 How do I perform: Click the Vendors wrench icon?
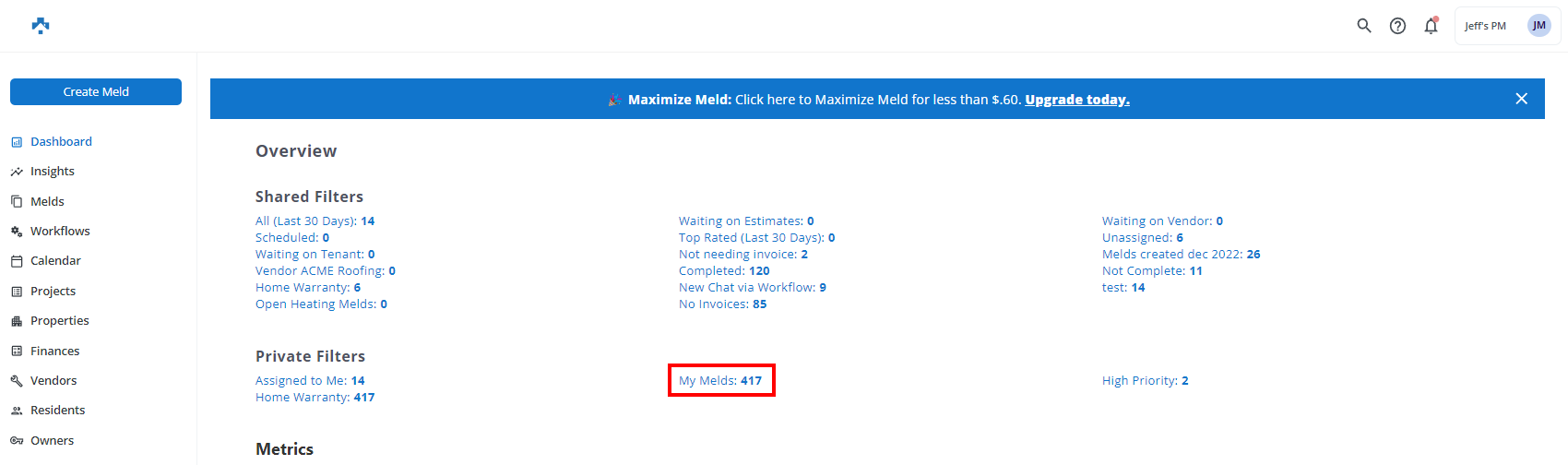(x=17, y=381)
